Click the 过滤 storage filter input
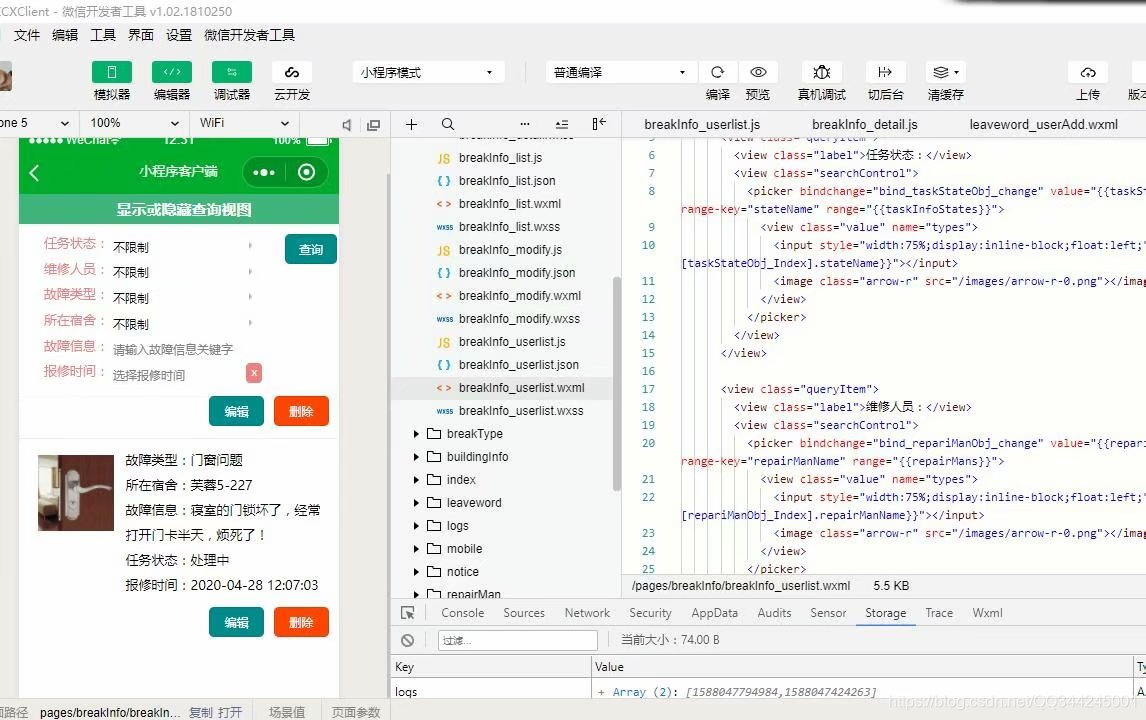The image size is (1146, 720). point(517,640)
